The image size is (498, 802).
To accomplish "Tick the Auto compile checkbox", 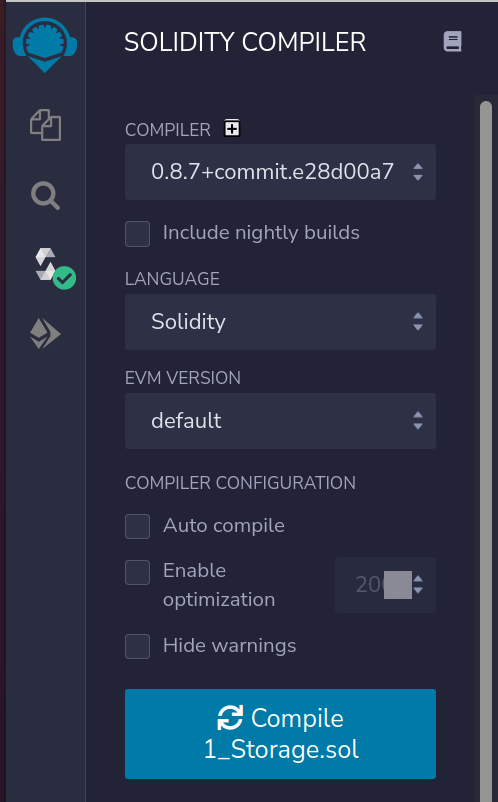I will pos(138,526).
